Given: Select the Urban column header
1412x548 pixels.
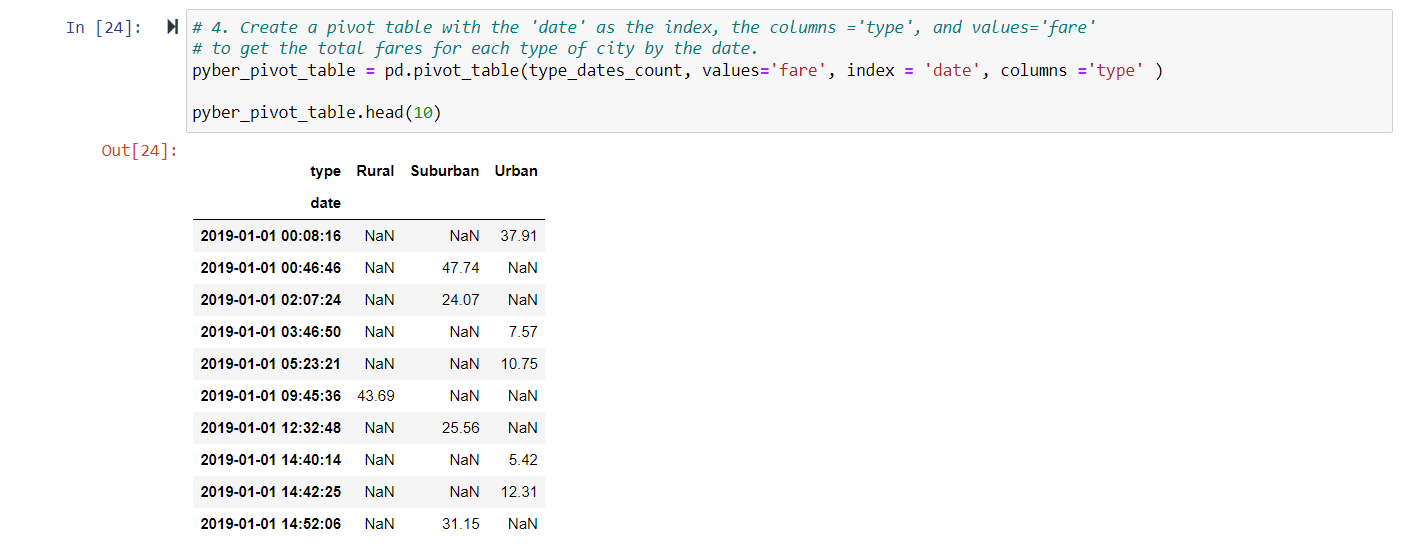Looking at the screenshot, I should (x=516, y=171).
